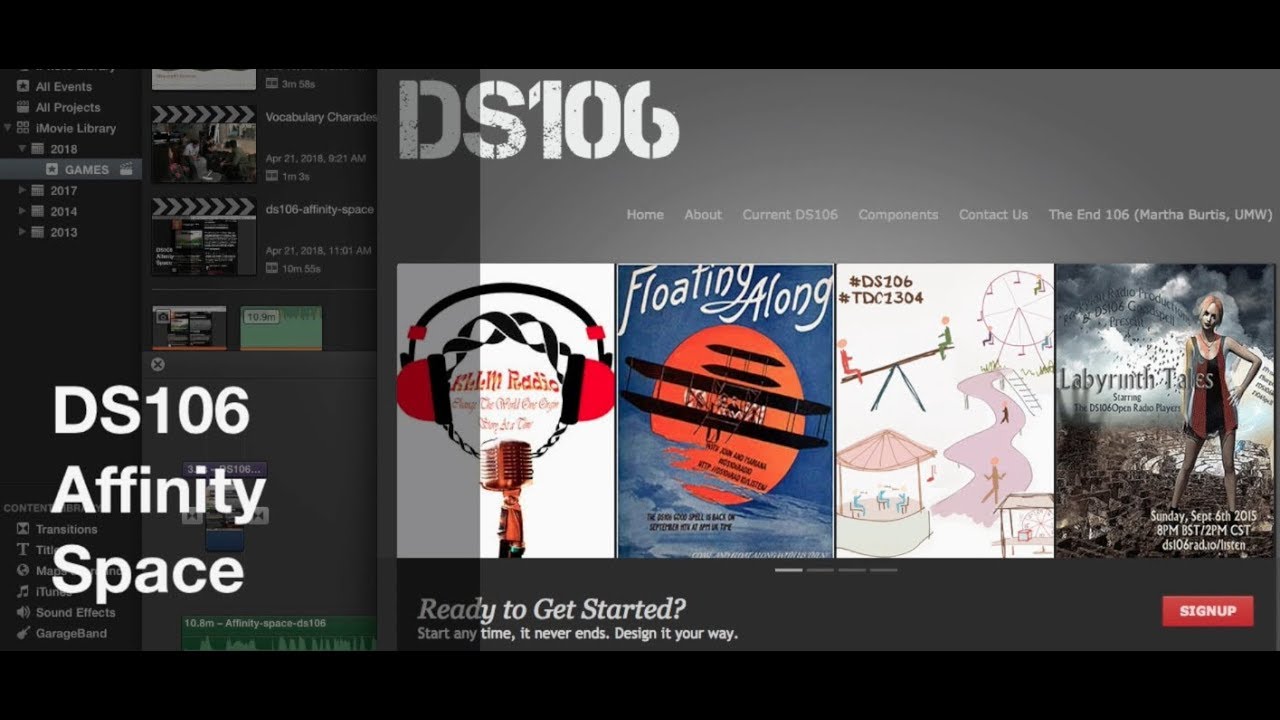The width and height of the screenshot is (1280, 720).
Task: Click the star icon beside GAMES
Action: click(x=52, y=170)
